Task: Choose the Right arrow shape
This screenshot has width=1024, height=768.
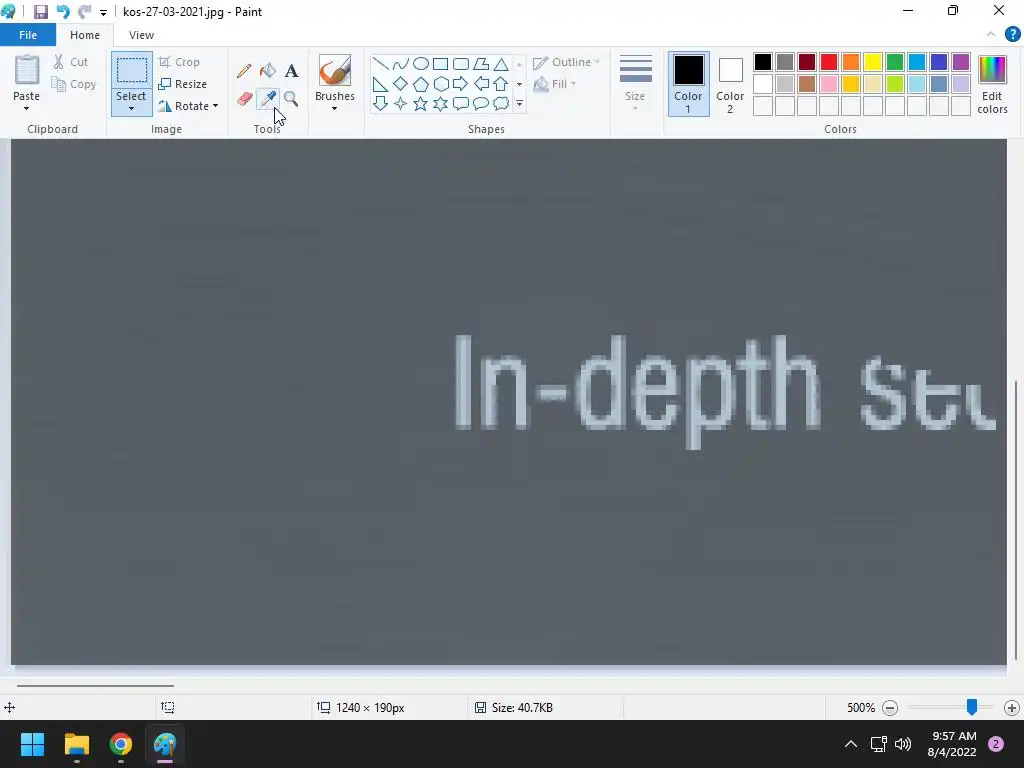Action: [461, 84]
